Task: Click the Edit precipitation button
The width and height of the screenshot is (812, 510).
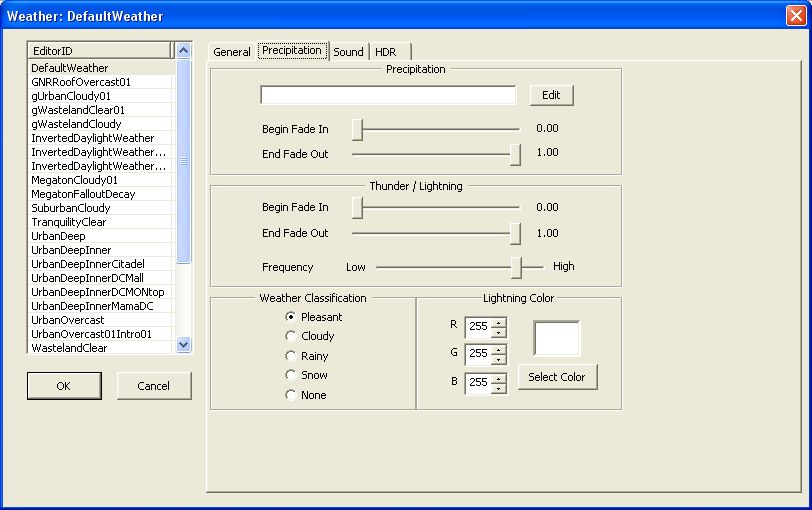Action: [x=552, y=95]
